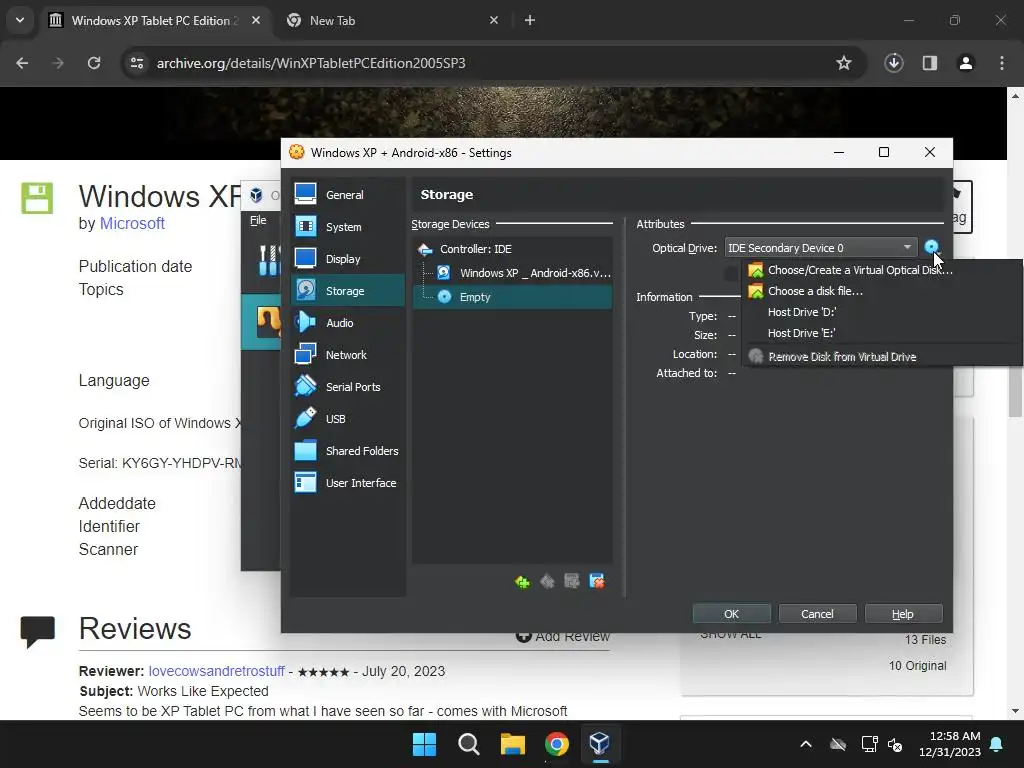Open reviewer lovecowsandretrostuff profile link
The image size is (1024, 768).
click(x=216, y=671)
